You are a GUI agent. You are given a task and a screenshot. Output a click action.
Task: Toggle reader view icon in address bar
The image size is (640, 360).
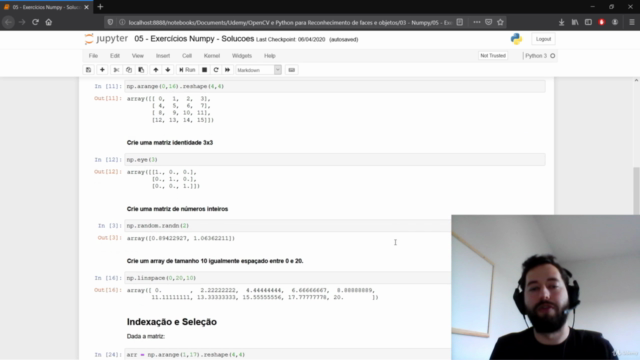pos(460,22)
